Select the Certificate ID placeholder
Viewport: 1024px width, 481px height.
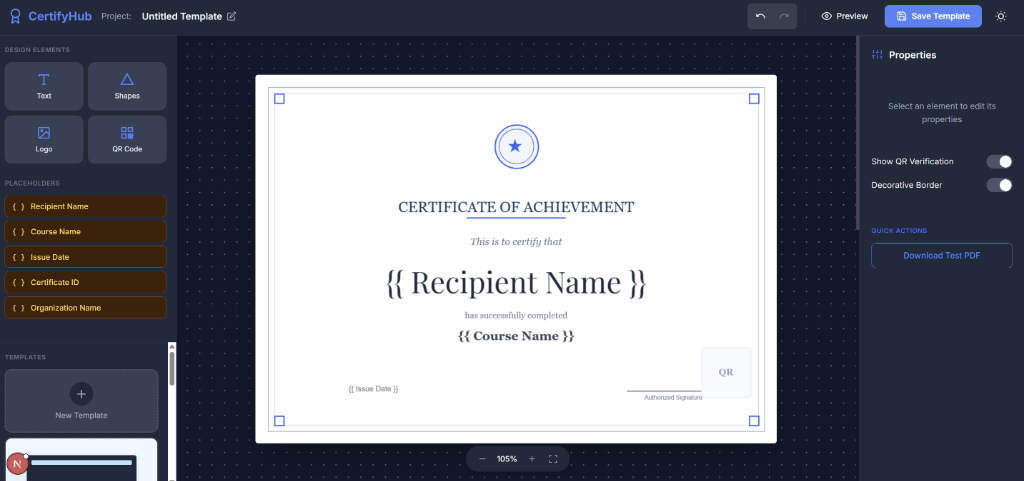click(85, 282)
